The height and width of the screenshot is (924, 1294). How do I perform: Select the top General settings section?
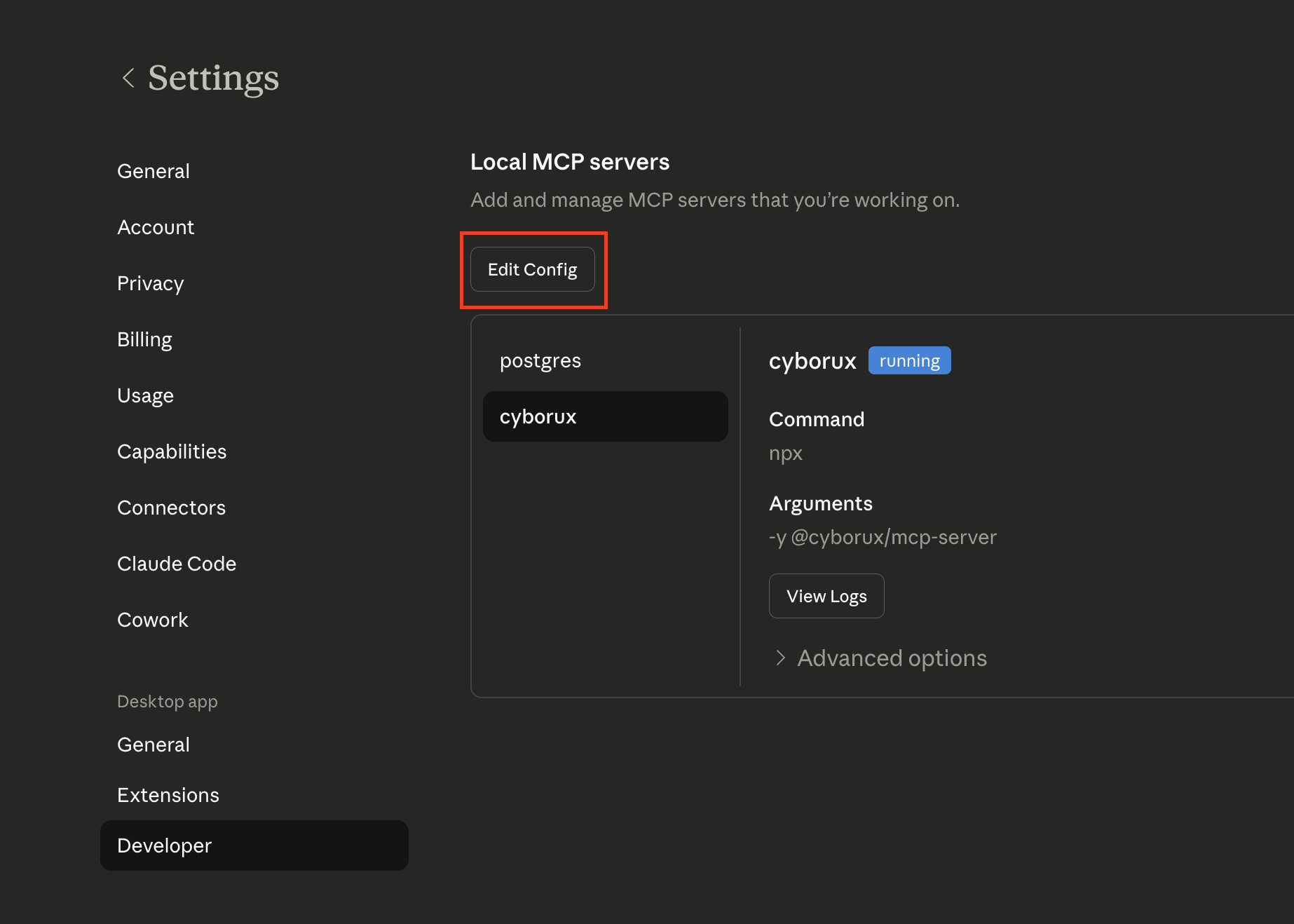tap(154, 170)
